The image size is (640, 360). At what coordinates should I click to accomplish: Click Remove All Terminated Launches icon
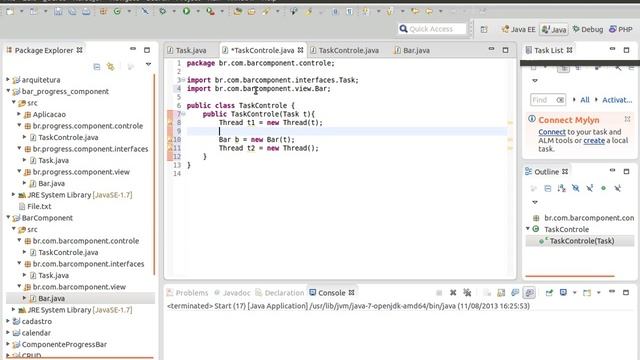[x=467, y=293]
